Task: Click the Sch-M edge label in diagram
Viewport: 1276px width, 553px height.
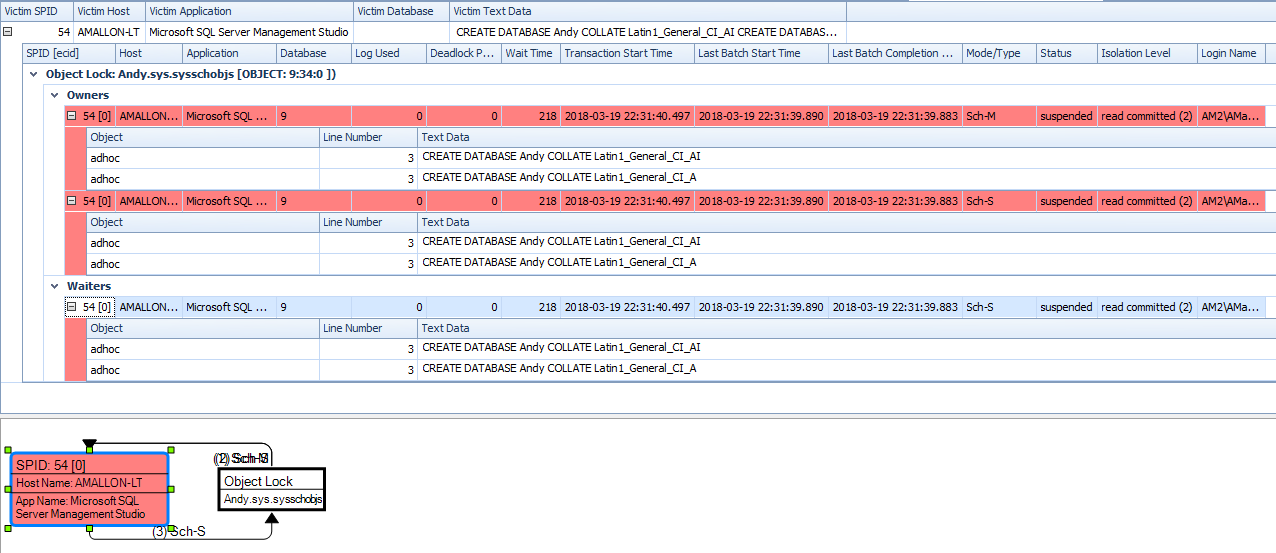Action: 243,458
